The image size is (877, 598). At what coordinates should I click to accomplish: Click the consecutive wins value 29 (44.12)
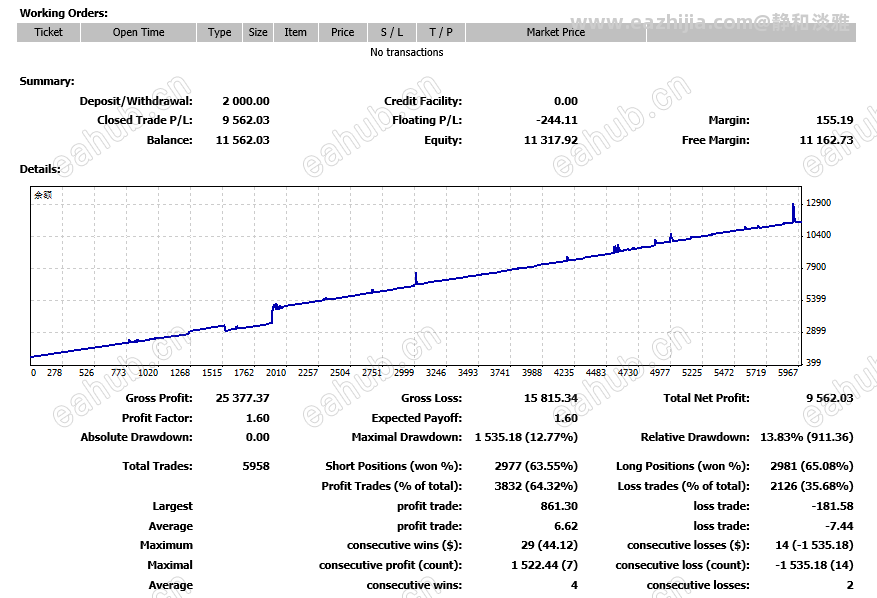pyautogui.click(x=549, y=545)
